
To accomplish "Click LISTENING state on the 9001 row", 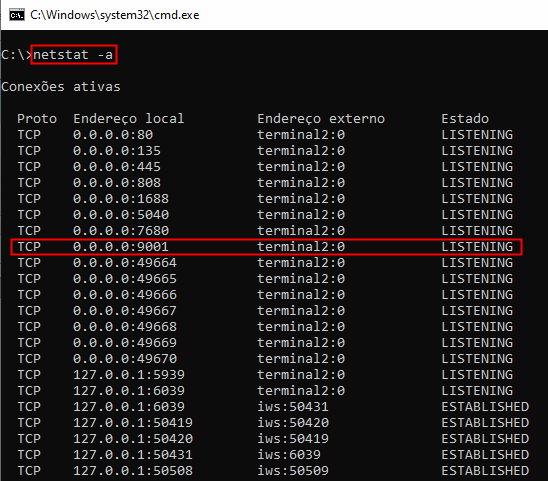I will [477, 247].
